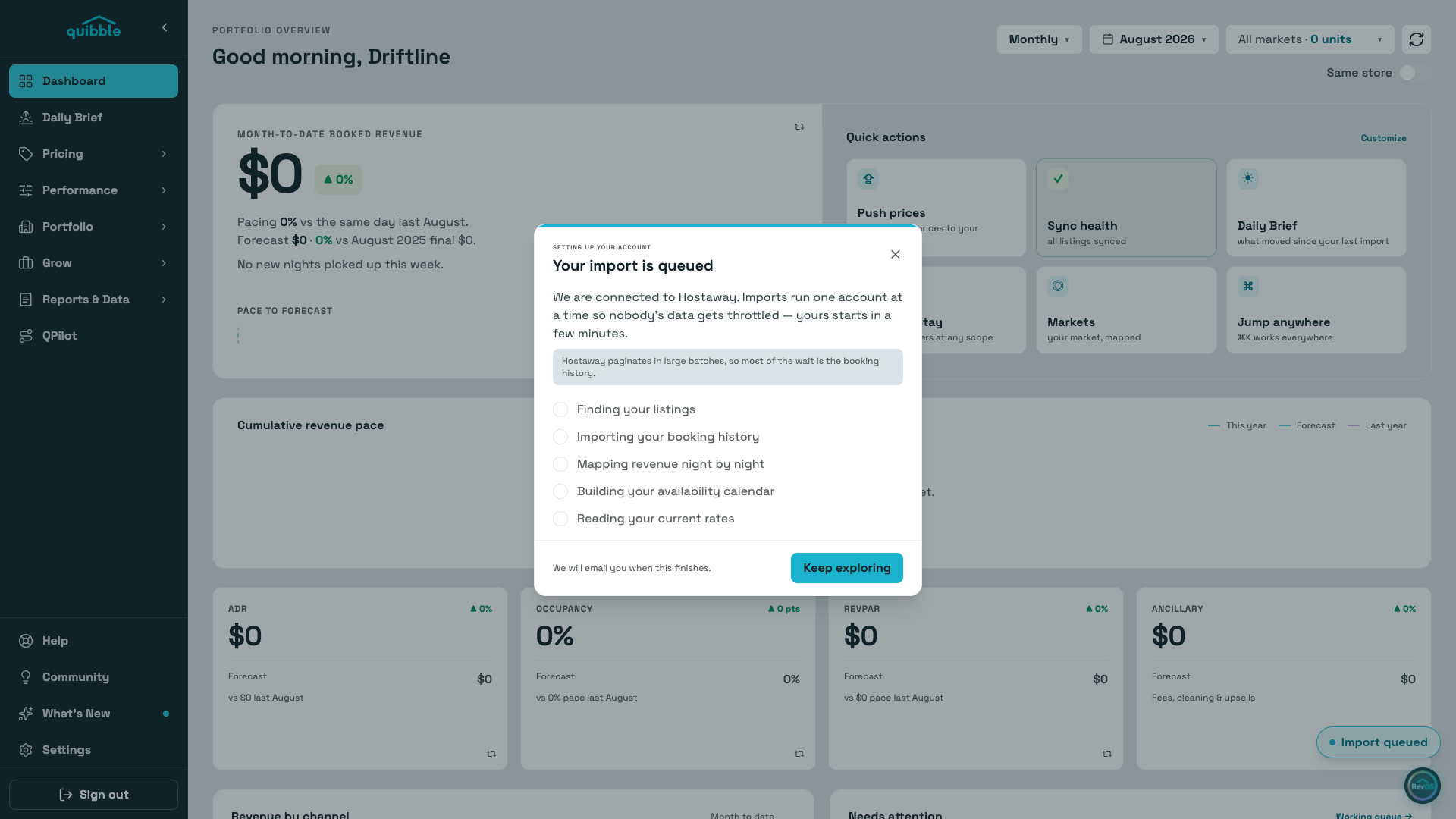Click the refresh data icon button
Screen dimensions: 1456x819
(1416, 39)
